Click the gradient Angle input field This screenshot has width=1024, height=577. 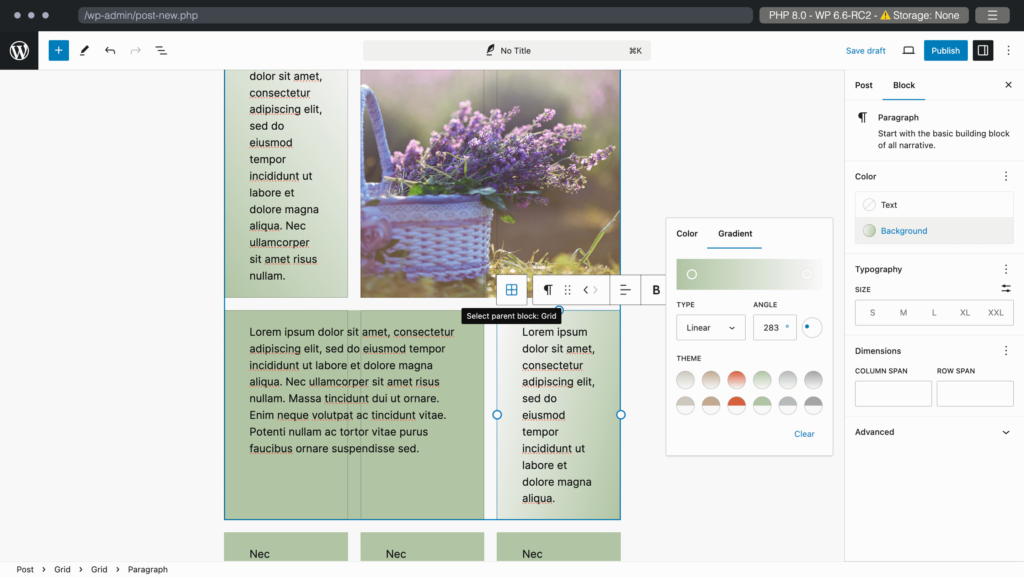774,328
